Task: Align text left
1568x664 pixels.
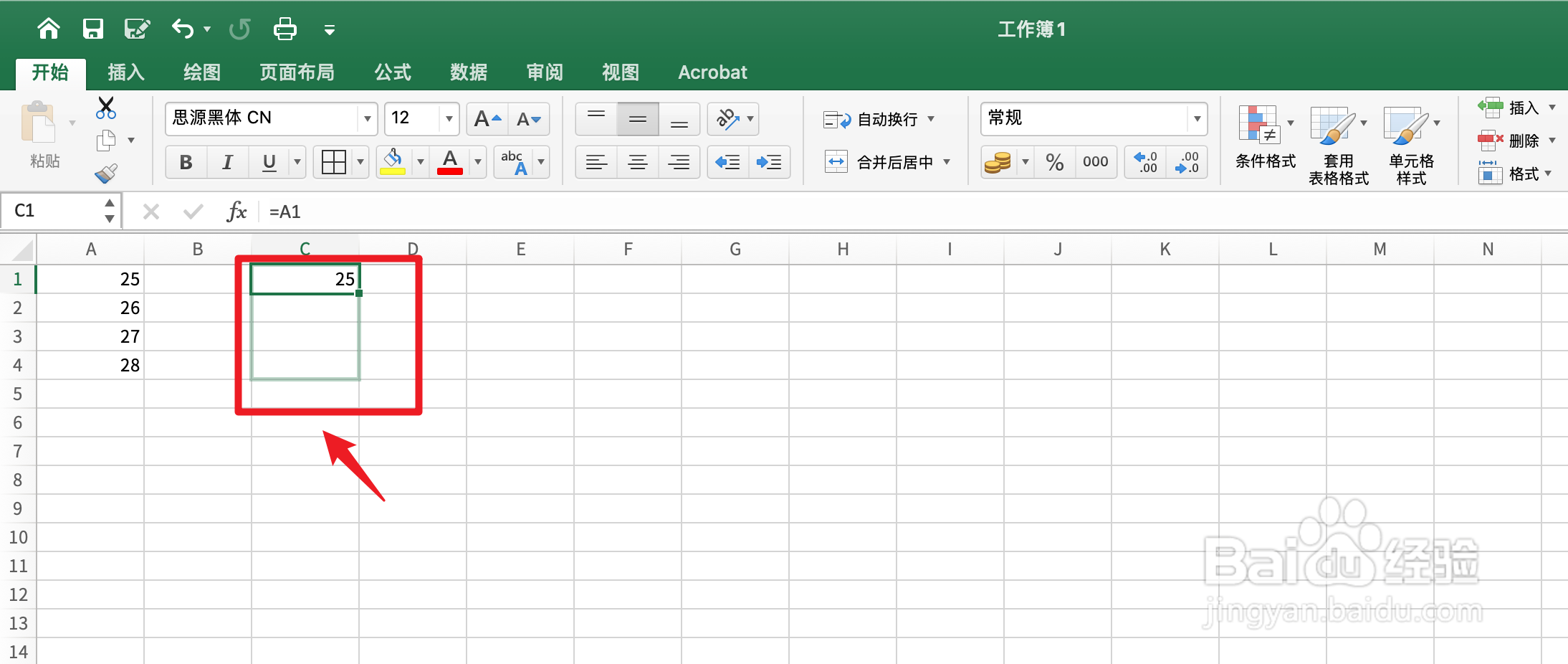Action: coord(596,162)
